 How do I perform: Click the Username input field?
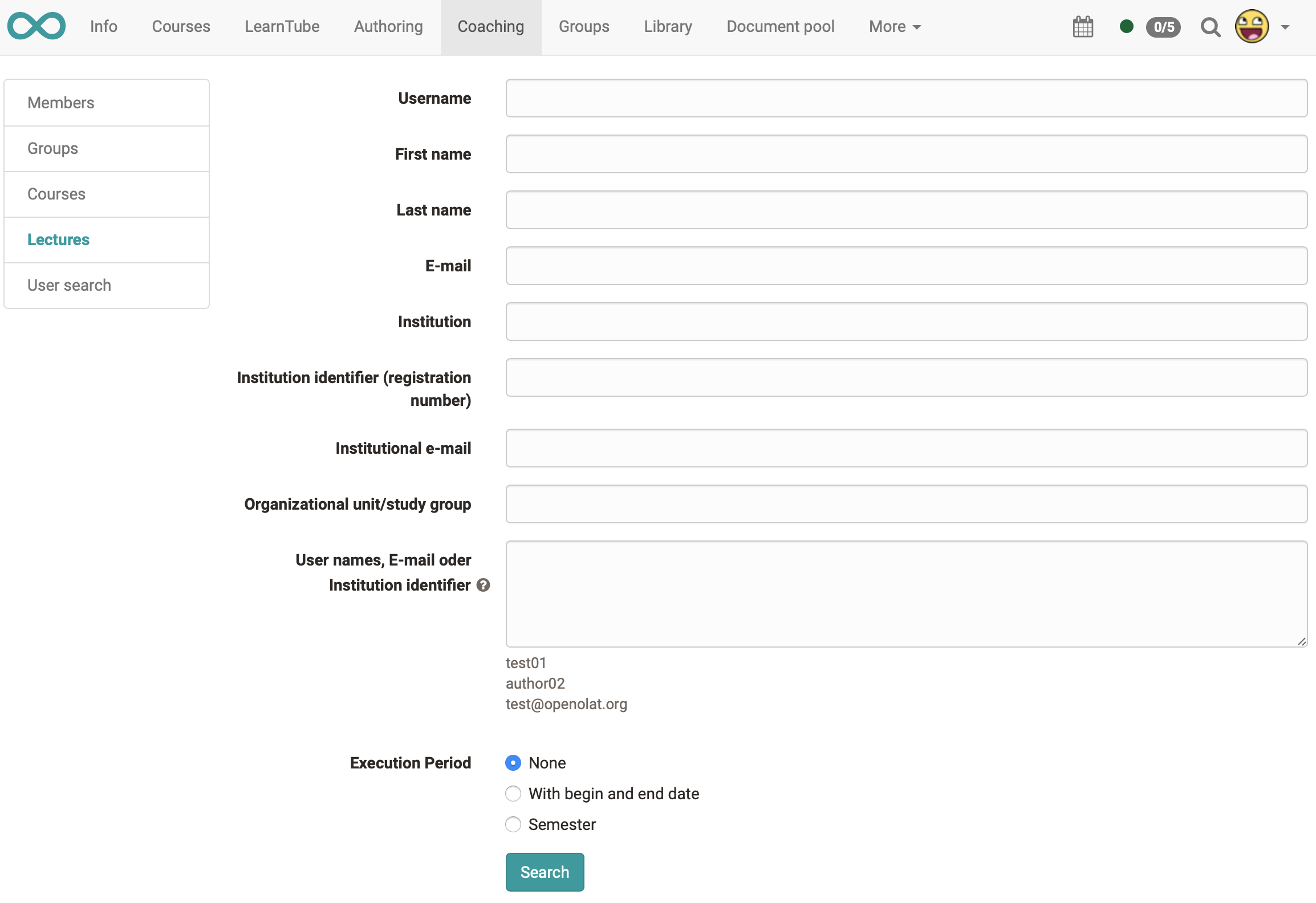(906, 98)
